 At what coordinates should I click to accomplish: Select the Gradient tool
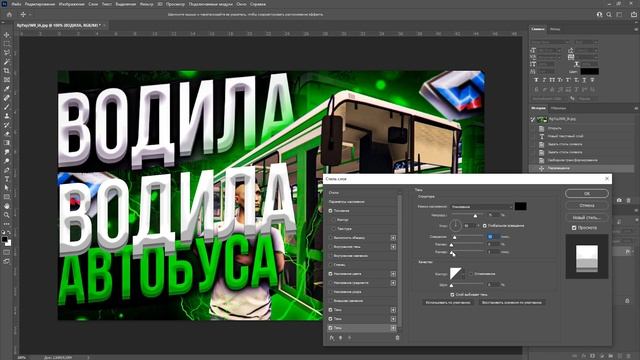click(x=7, y=143)
